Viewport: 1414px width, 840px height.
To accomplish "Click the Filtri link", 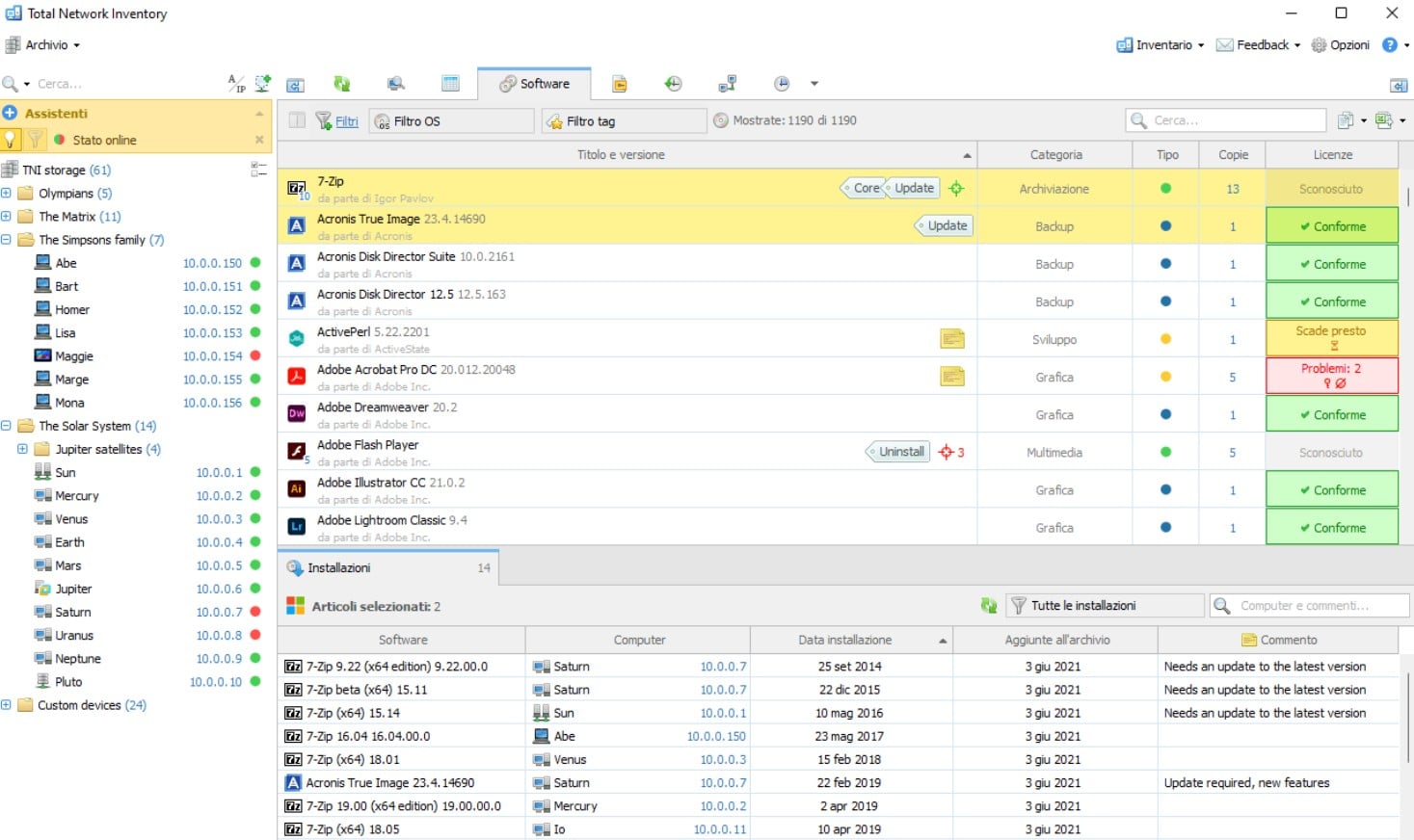I will [x=347, y=121].
